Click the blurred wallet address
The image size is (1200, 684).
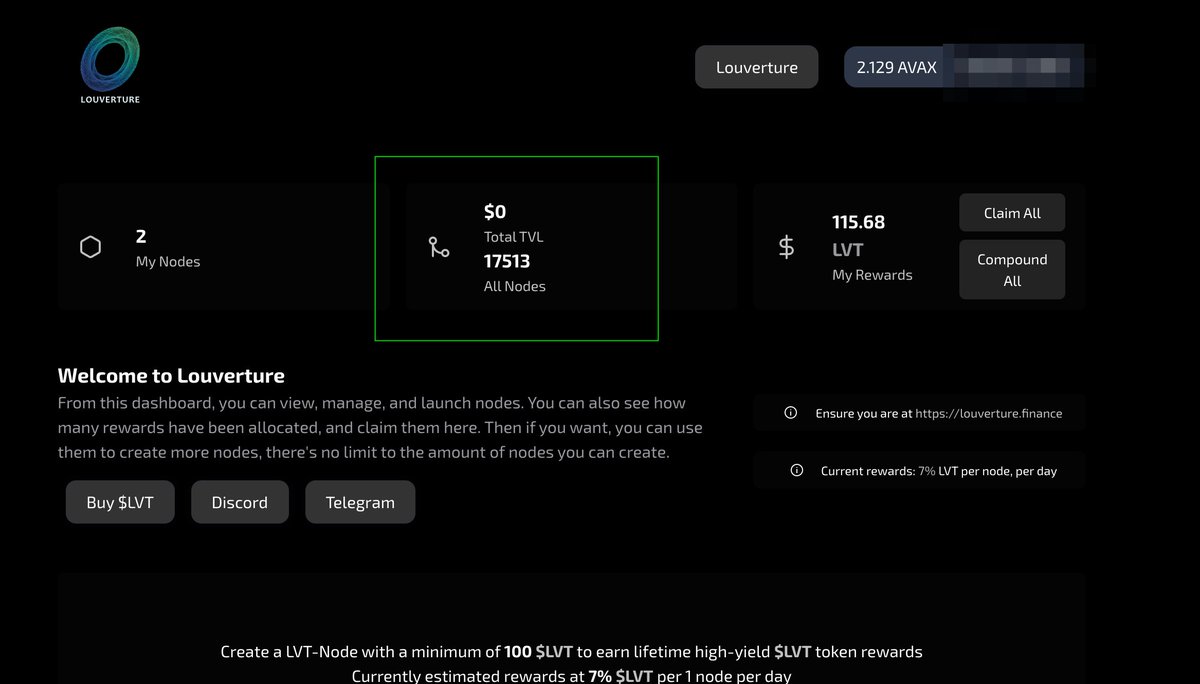1012,66
